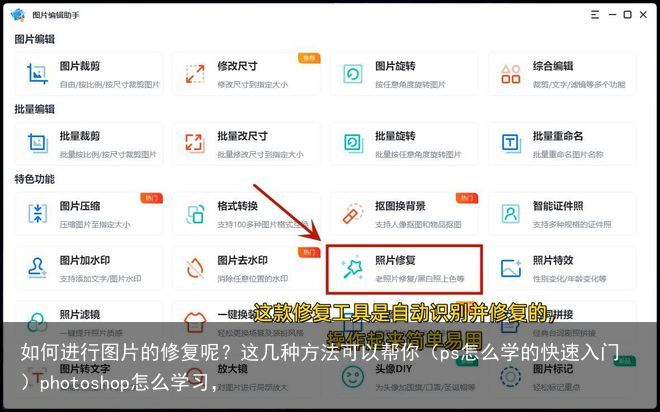Viewport: 660px width, 412px height.
Task: Open the 图片裁剪 crop tool icon
Action: point(37,74)
